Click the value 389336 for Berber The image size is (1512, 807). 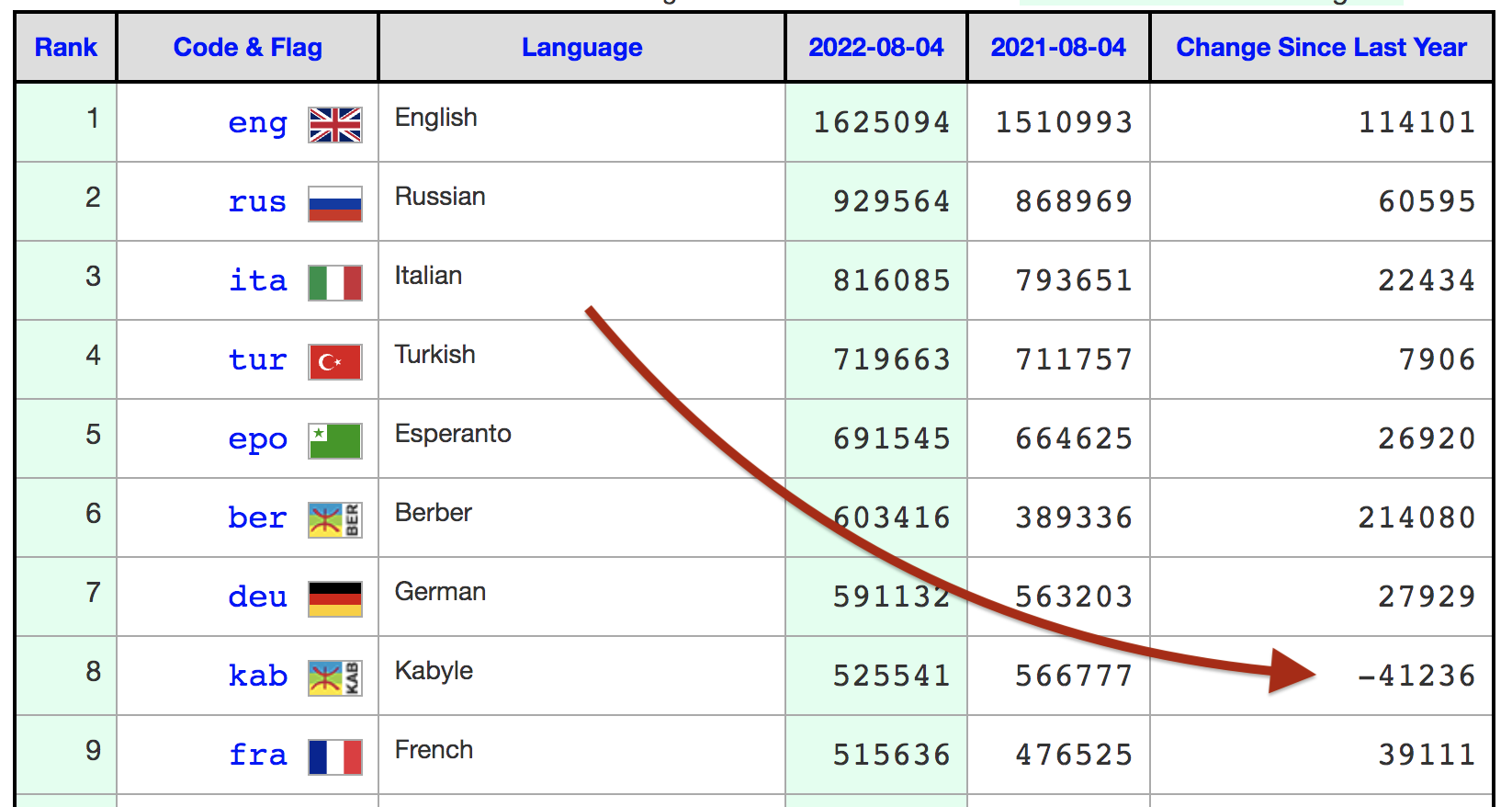(x=1074, y=517)
